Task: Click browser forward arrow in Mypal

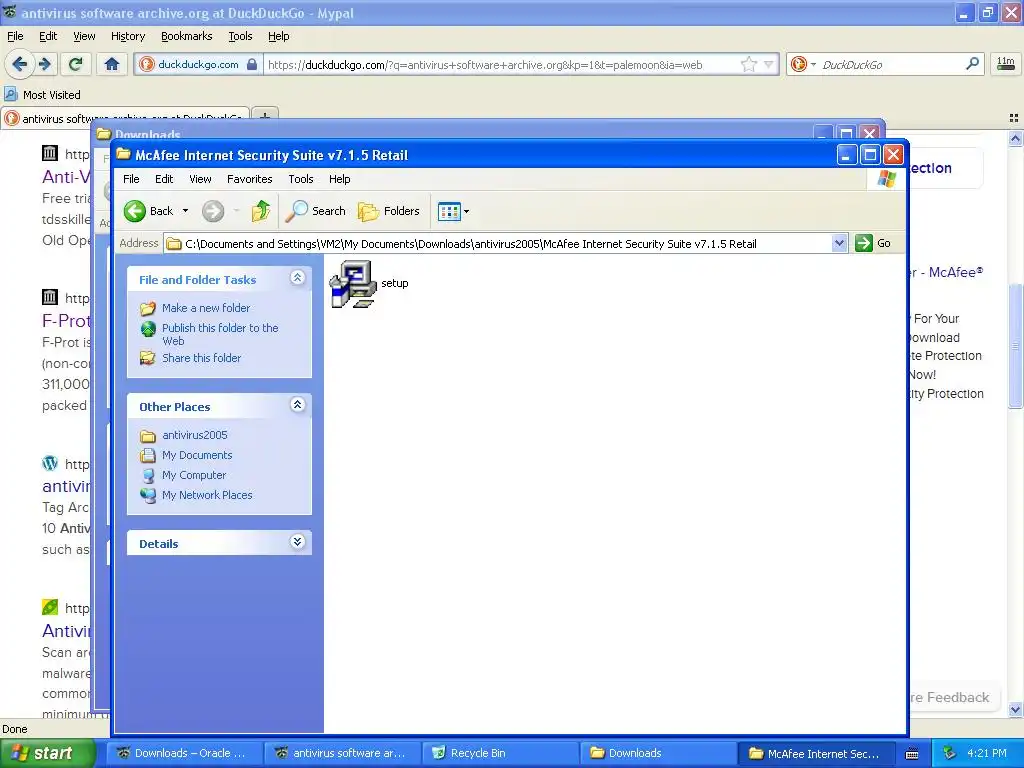Action: pos(45,64)
